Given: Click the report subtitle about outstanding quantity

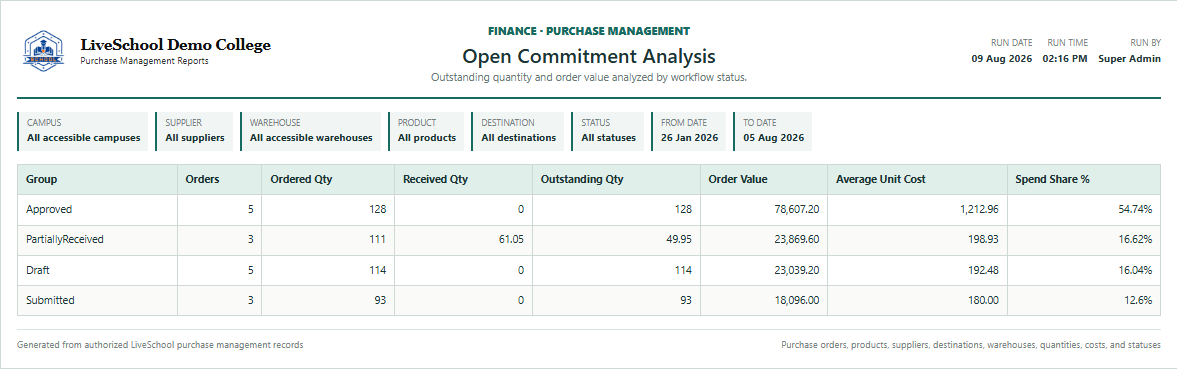Looking at the screenshot, I should [x=588, y=77].
